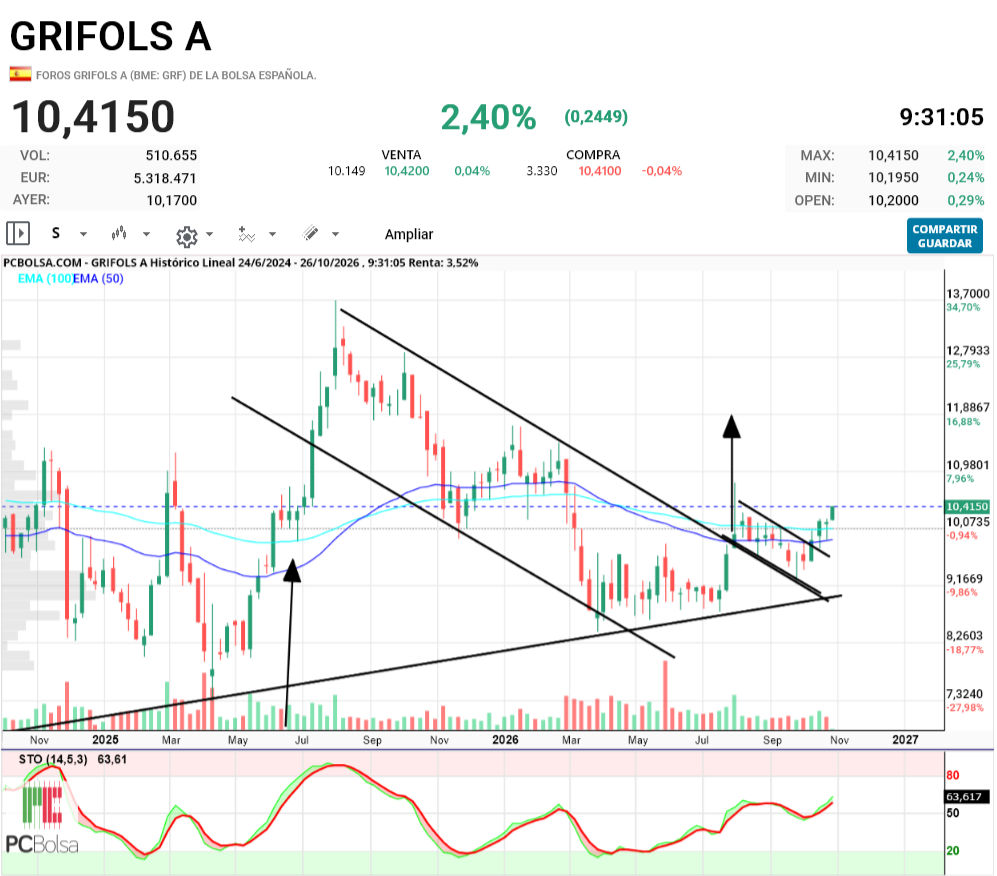Image resolution: width=997 pixels, height=876 pixels.
Task: Click the EMA (50) indicator label
Action: [x=98, y=278]
